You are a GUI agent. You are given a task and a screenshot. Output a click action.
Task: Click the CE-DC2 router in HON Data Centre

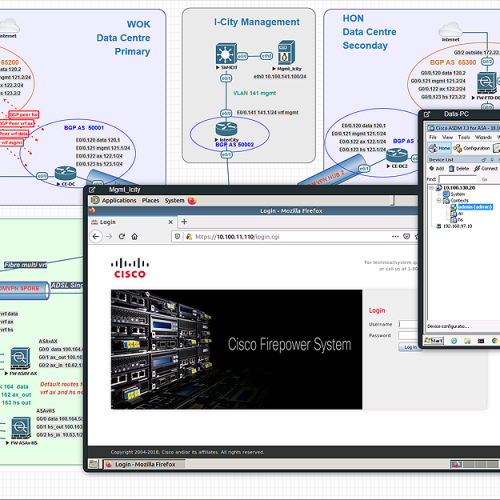397,156
